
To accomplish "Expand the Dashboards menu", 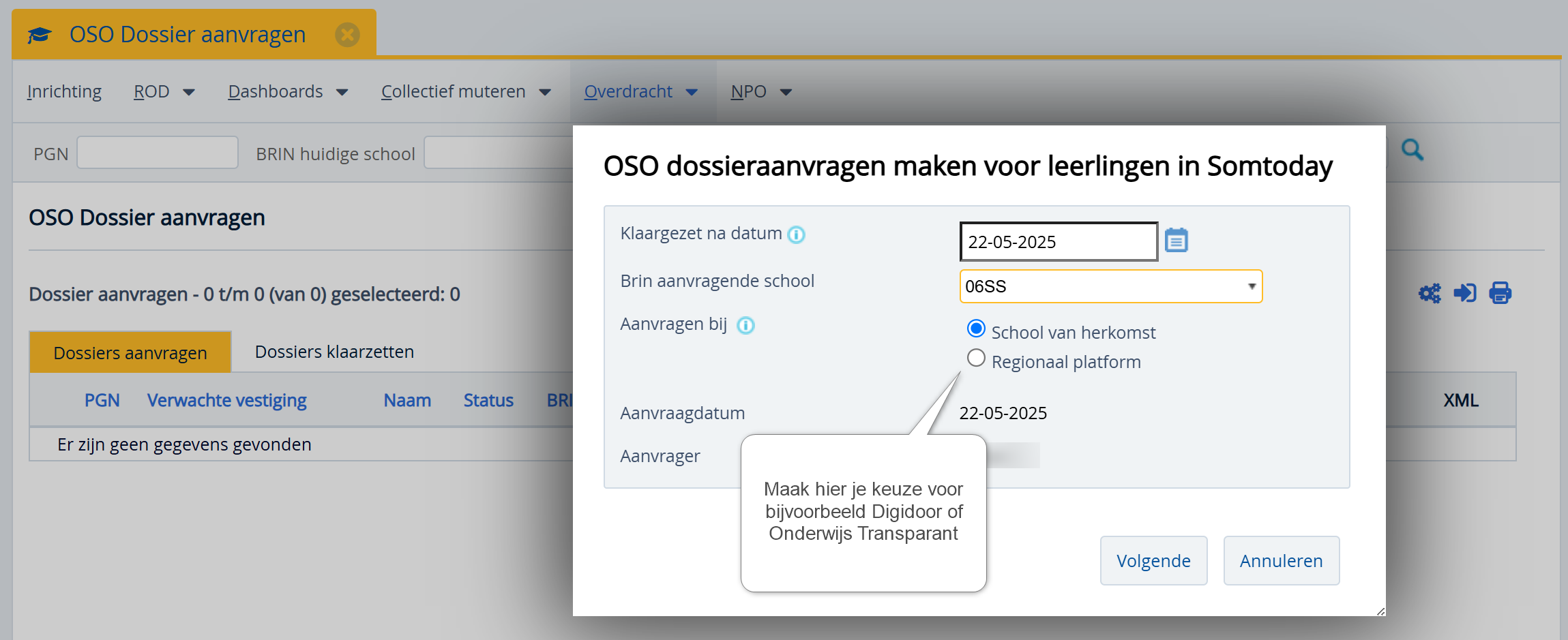I will tap(289, 91).
